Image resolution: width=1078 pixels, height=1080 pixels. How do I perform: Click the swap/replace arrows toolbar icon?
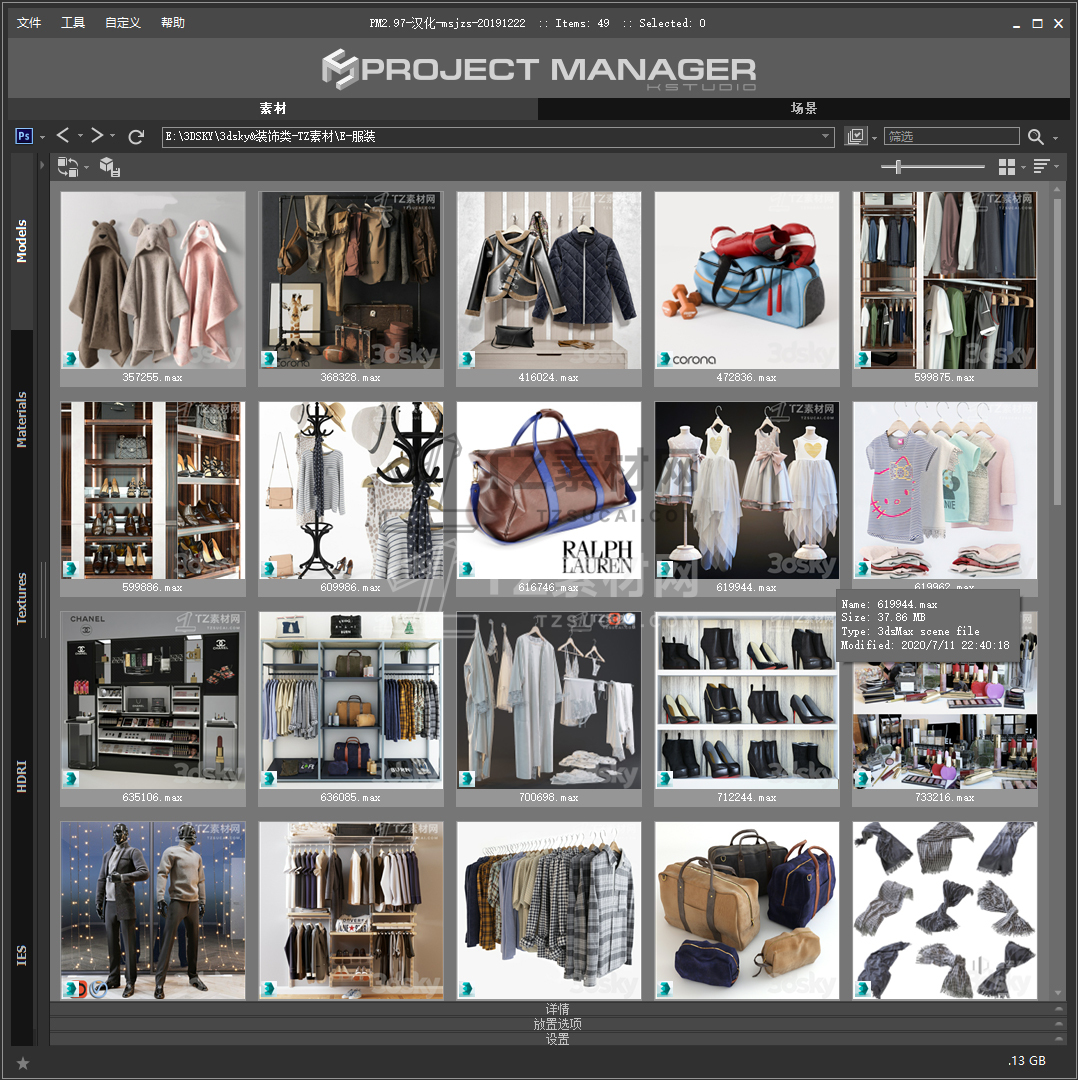point(68,167)
